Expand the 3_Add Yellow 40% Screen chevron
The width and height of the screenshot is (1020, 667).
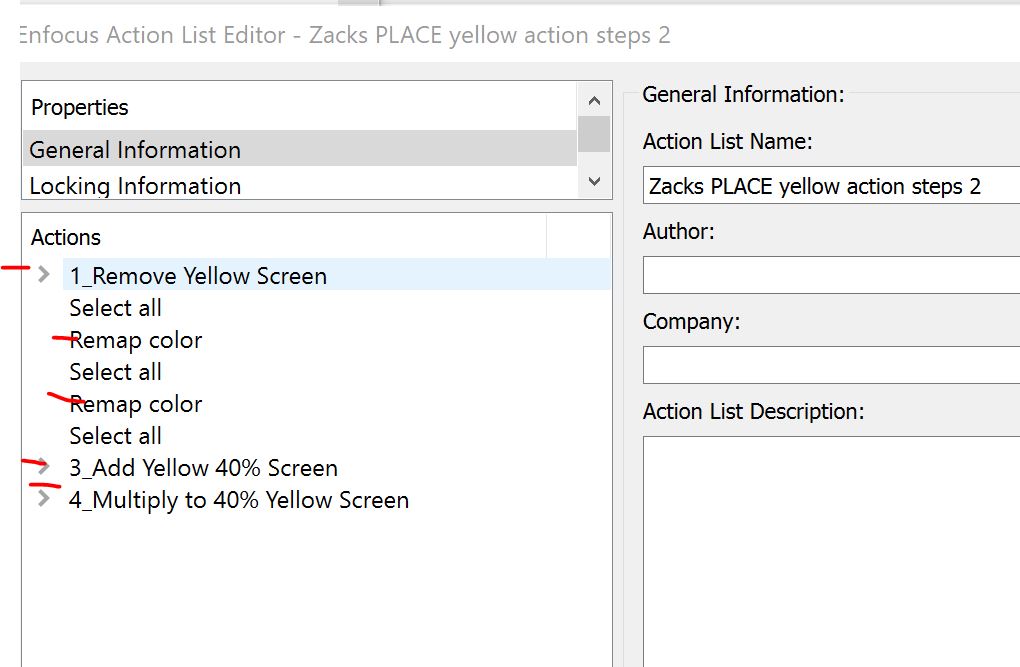43,466
